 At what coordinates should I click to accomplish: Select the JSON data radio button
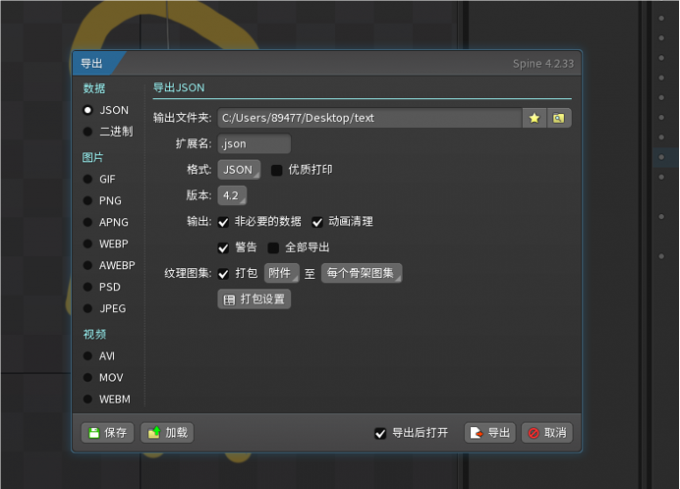(x=88, y=110)
